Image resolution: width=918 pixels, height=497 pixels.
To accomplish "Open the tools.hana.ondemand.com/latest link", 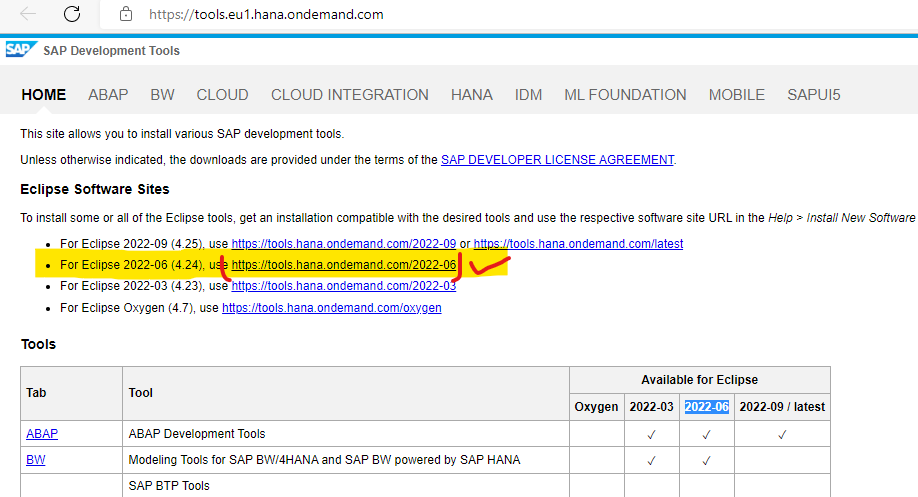I will (578, 244).
